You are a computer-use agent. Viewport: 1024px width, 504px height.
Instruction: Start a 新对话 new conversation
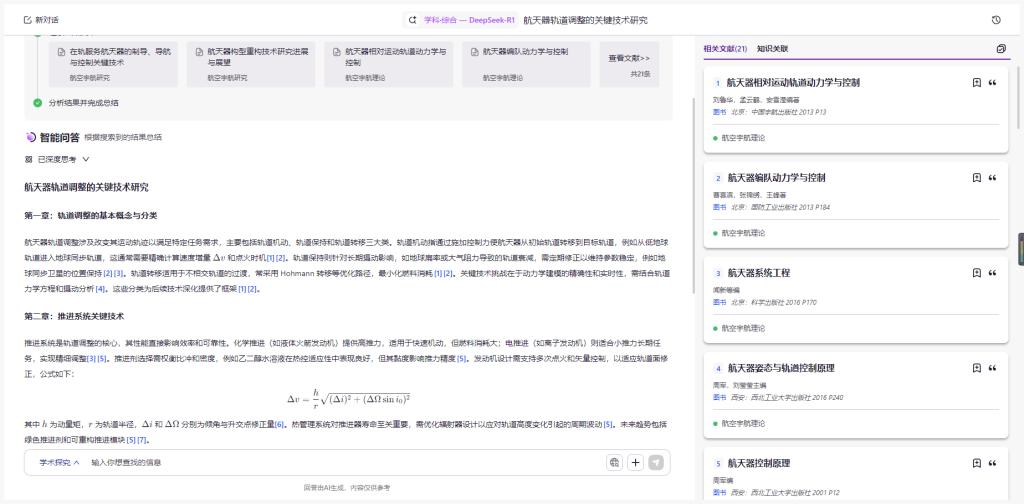(x=41, y=20)
